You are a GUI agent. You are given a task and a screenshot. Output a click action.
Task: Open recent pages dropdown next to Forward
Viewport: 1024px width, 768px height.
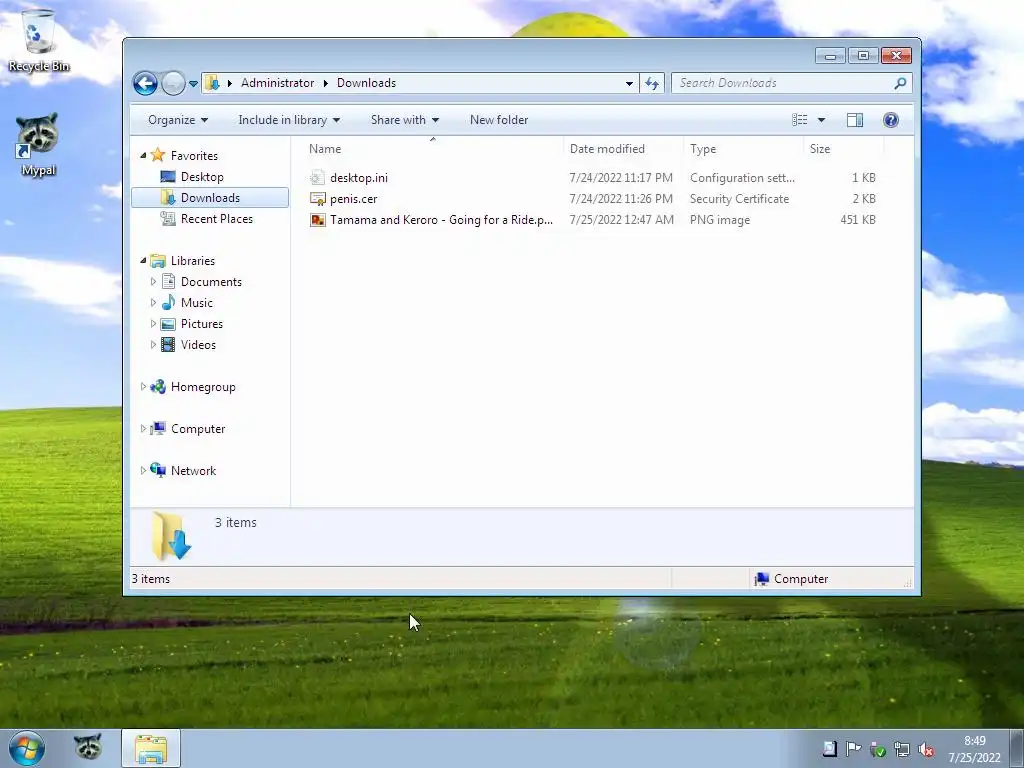(193, 84)
